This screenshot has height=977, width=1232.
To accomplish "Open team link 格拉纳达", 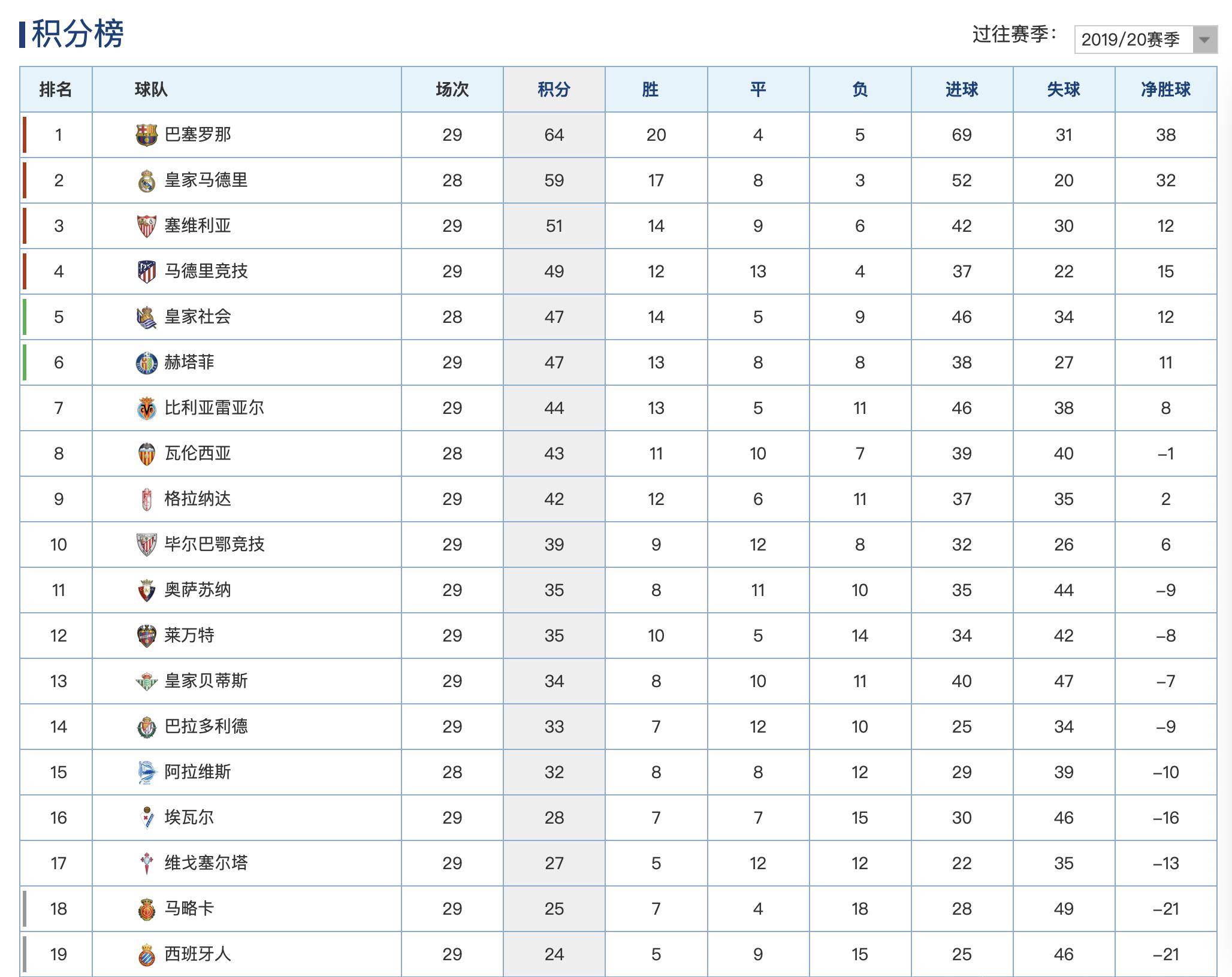I will 198,499.
